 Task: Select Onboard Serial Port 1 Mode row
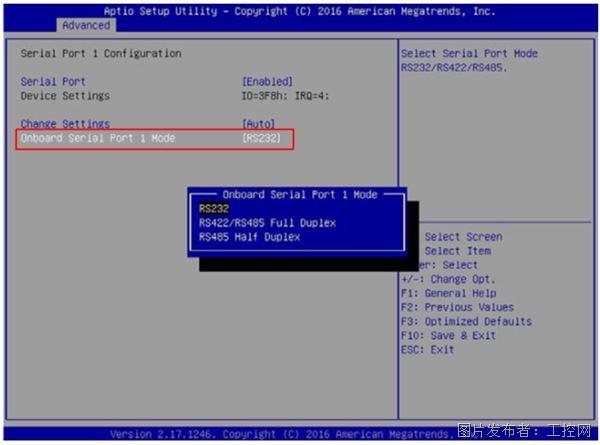pyautogui.click(x=155, y=139)
